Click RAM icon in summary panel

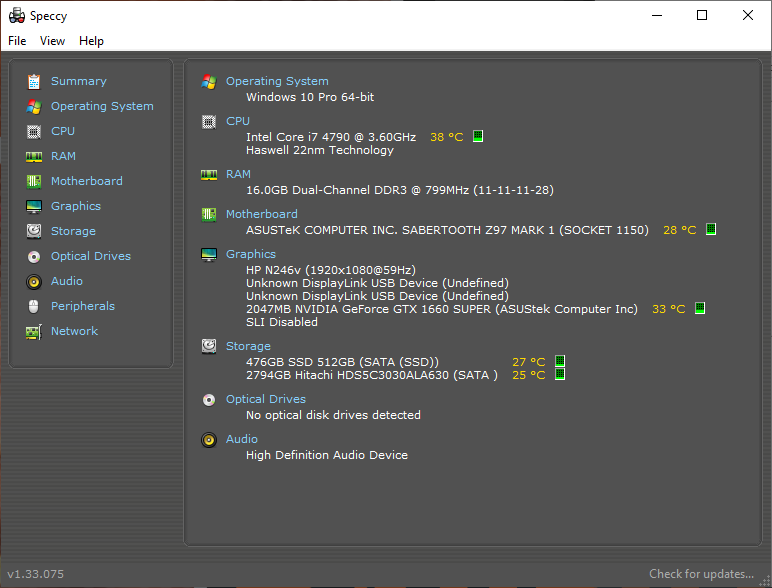point(209,175)
